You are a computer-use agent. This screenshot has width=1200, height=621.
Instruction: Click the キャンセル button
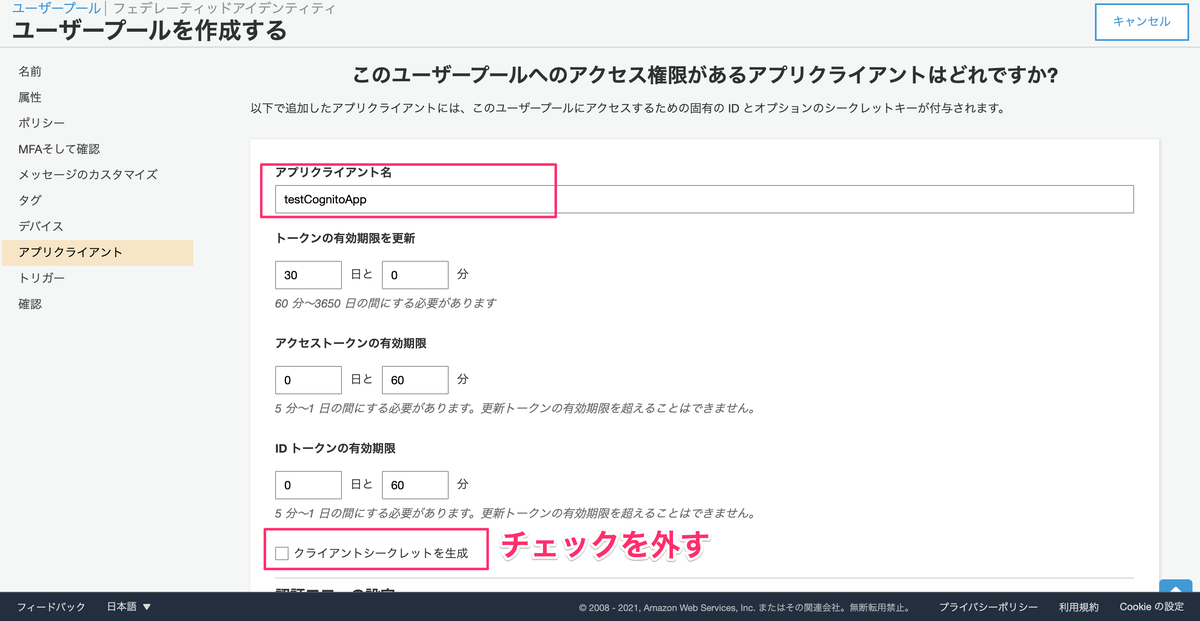[x=1141, y=22]
